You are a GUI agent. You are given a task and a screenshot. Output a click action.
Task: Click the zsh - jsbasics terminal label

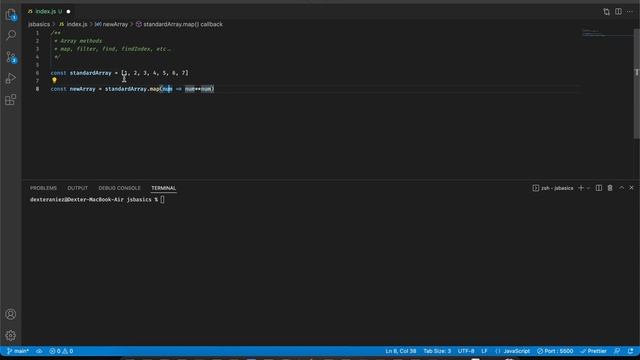[553, 188]
